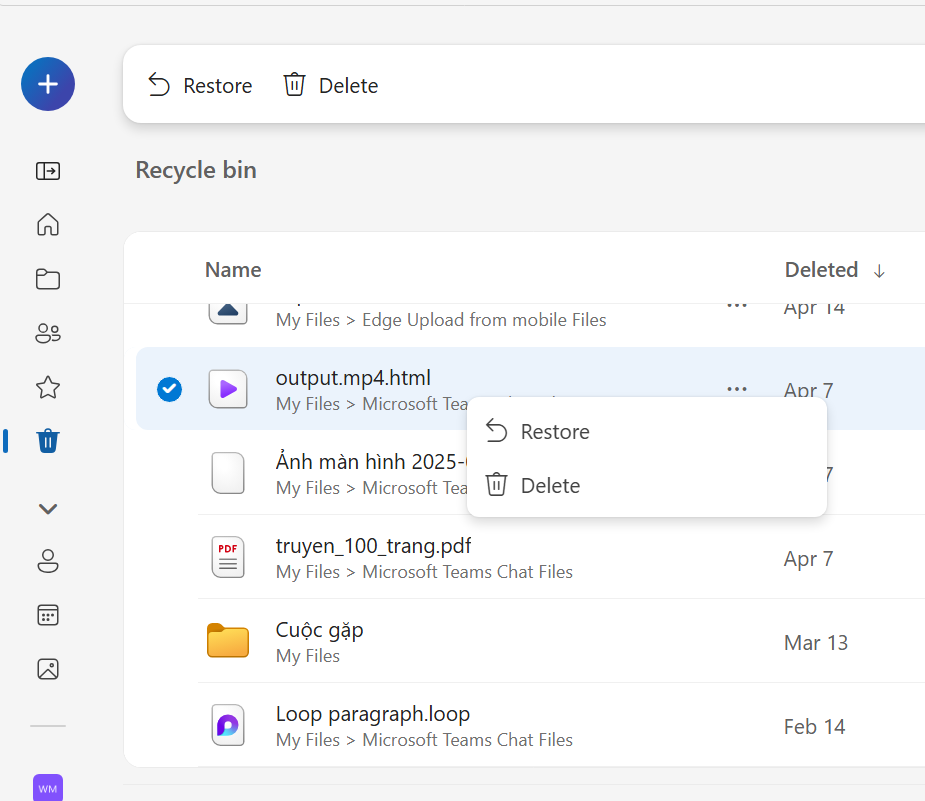Click the Mar 13 deleted date

pos(816,642)
